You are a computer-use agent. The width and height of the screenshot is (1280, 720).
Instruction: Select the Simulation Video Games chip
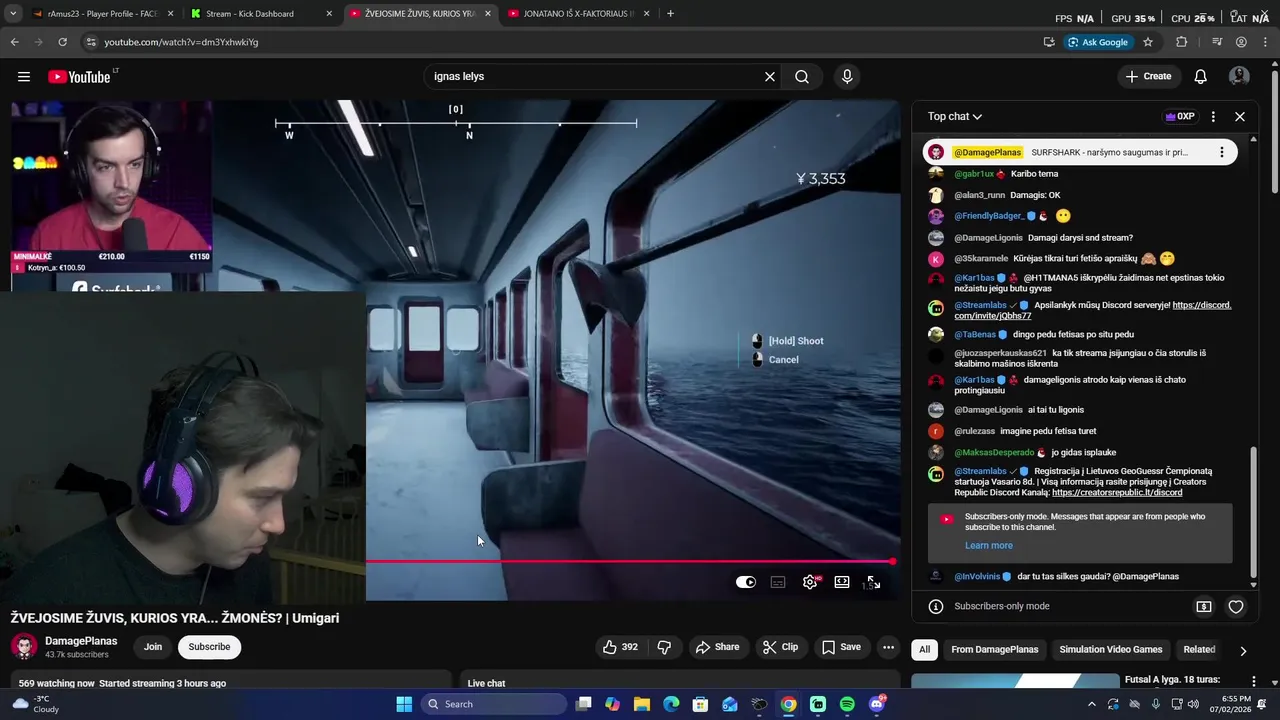click(1110, 650)
